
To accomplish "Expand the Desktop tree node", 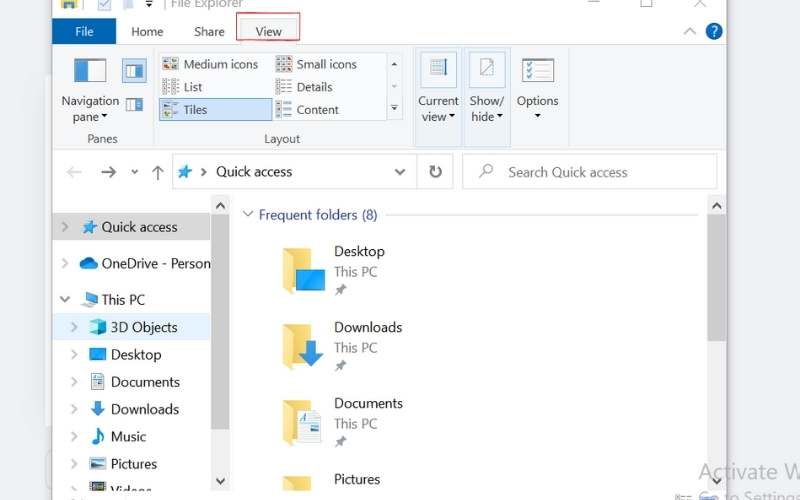I will point(74,355).
